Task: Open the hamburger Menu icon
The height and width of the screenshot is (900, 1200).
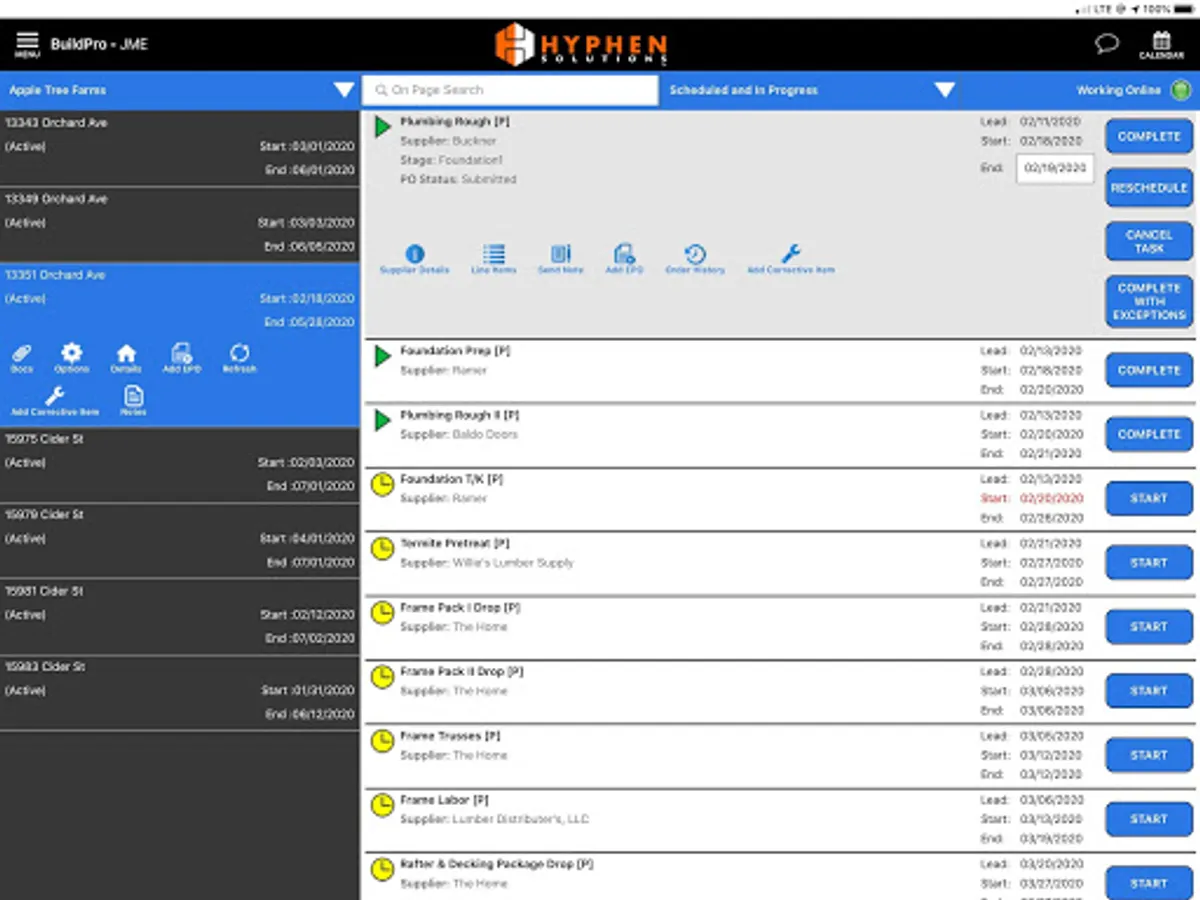Action: coord(27,44)
